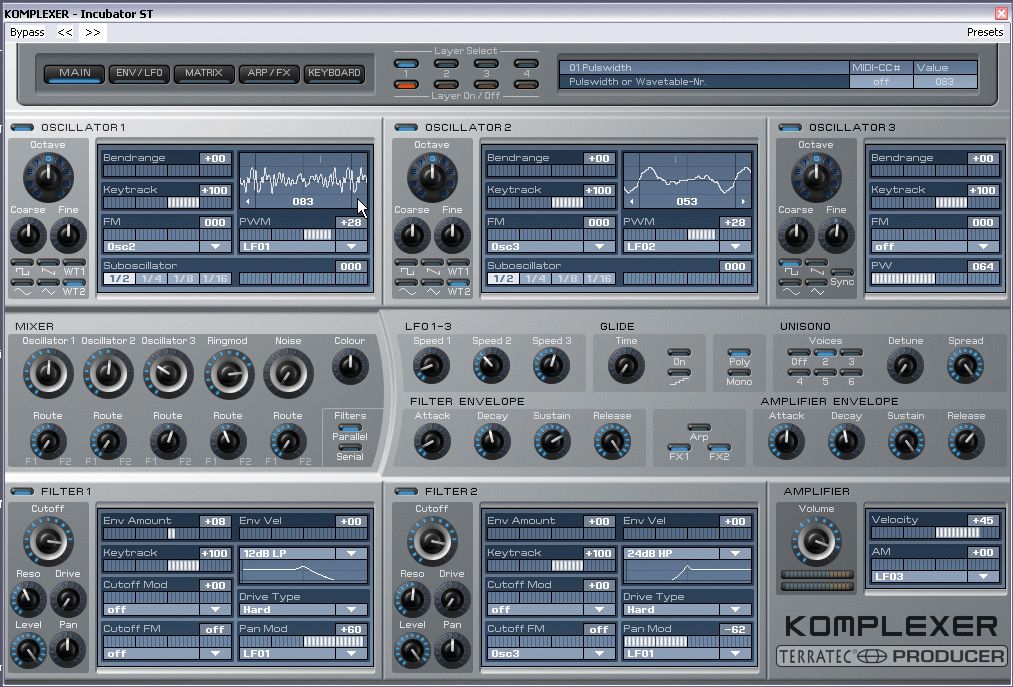Enable Oscillator 3 Sync

point(842,272)
